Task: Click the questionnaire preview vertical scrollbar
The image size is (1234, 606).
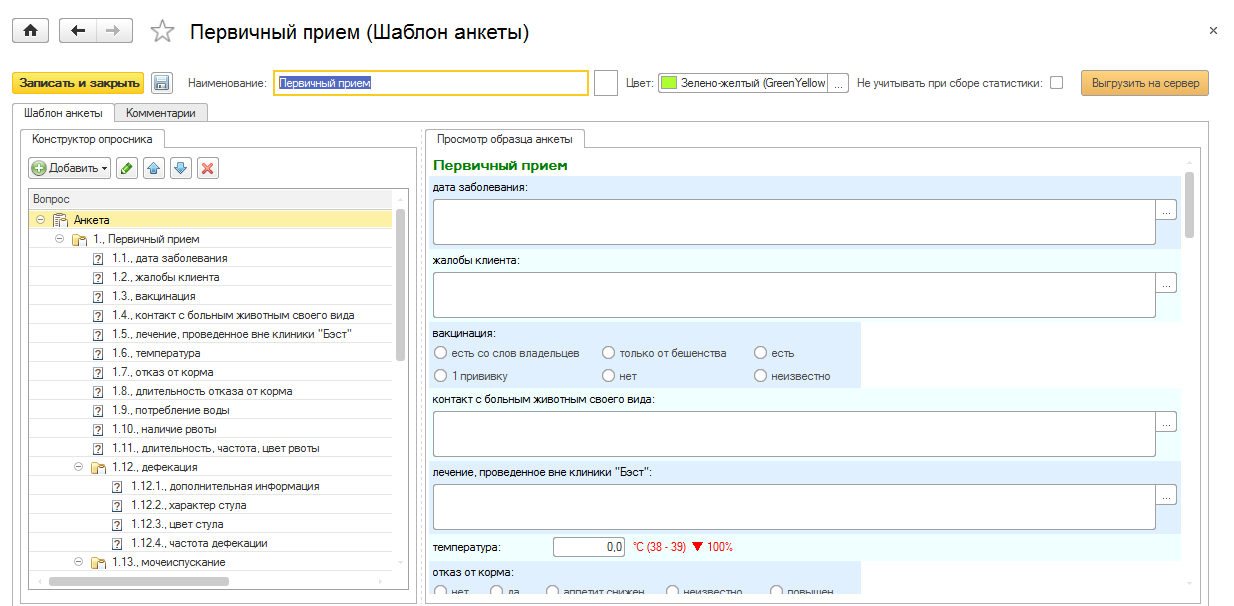Action: tap(1189, 205)
